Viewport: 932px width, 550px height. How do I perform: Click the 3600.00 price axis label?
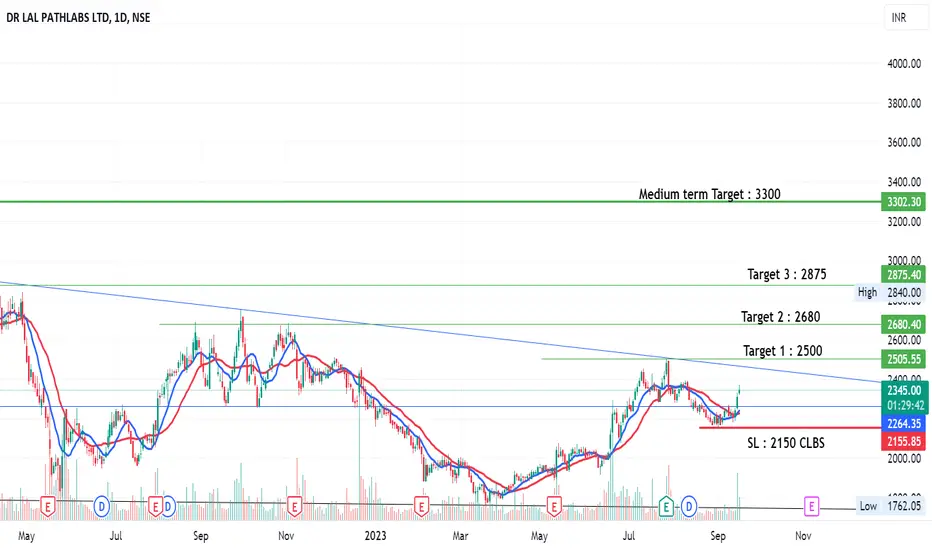tap(904, 143)
